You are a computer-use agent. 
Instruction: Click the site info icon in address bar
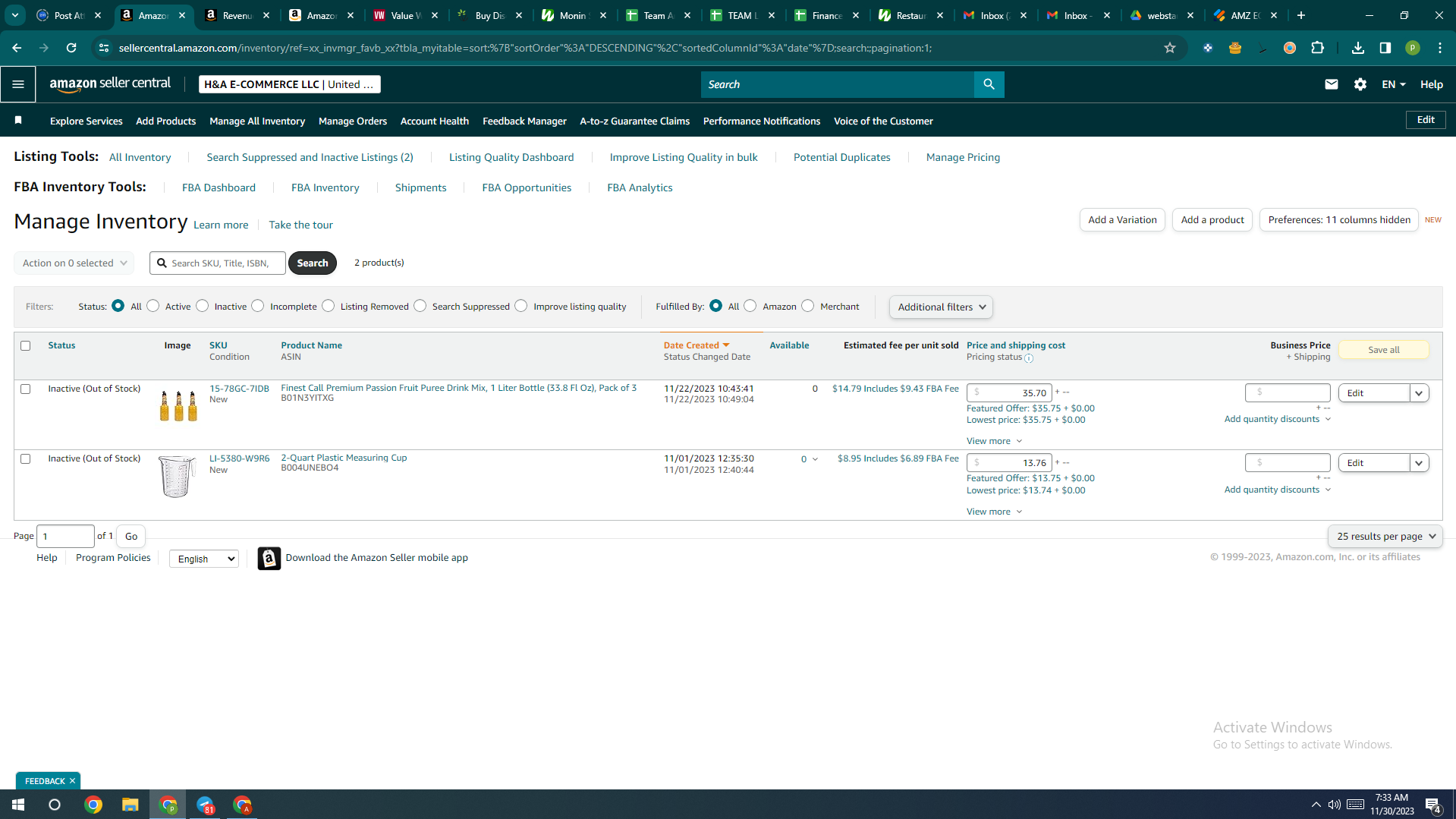(104, 48)
